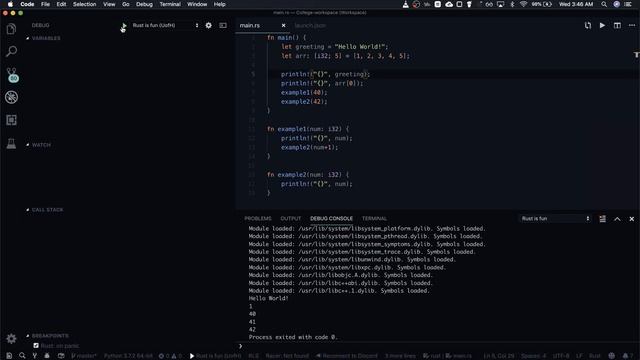Change indentation via Spaces: 4 status item
640x360 pixels.
533,356
